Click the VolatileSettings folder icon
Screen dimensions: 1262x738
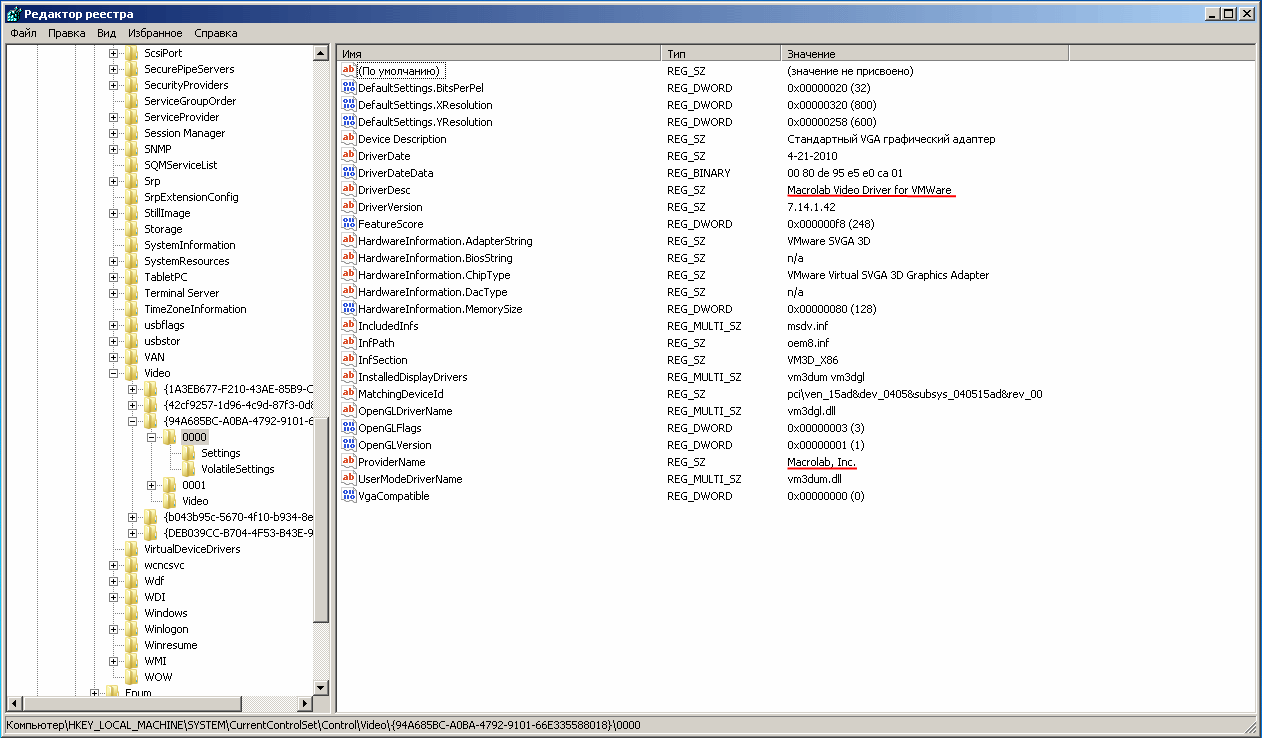pos(189,469)
